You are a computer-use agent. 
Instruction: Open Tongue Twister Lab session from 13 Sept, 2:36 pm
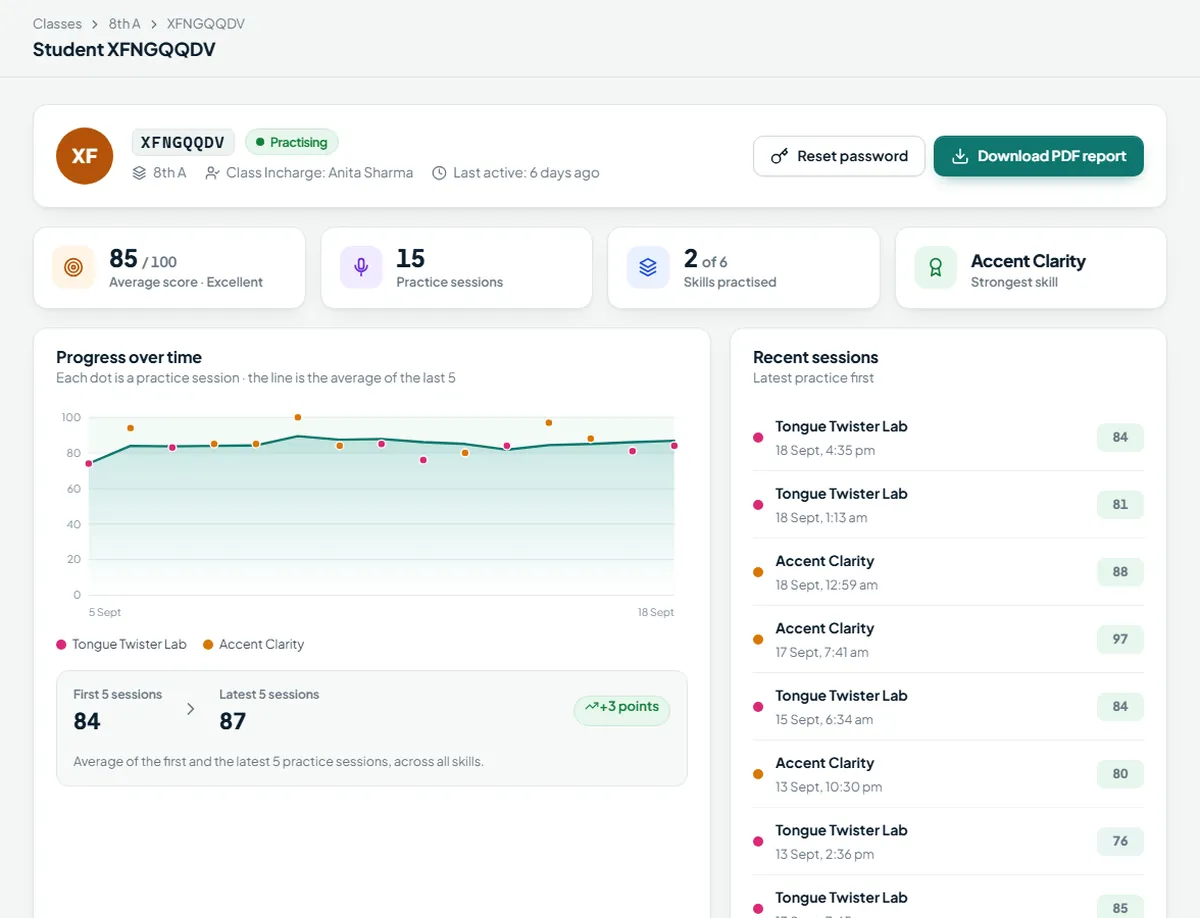coord(948,841)
